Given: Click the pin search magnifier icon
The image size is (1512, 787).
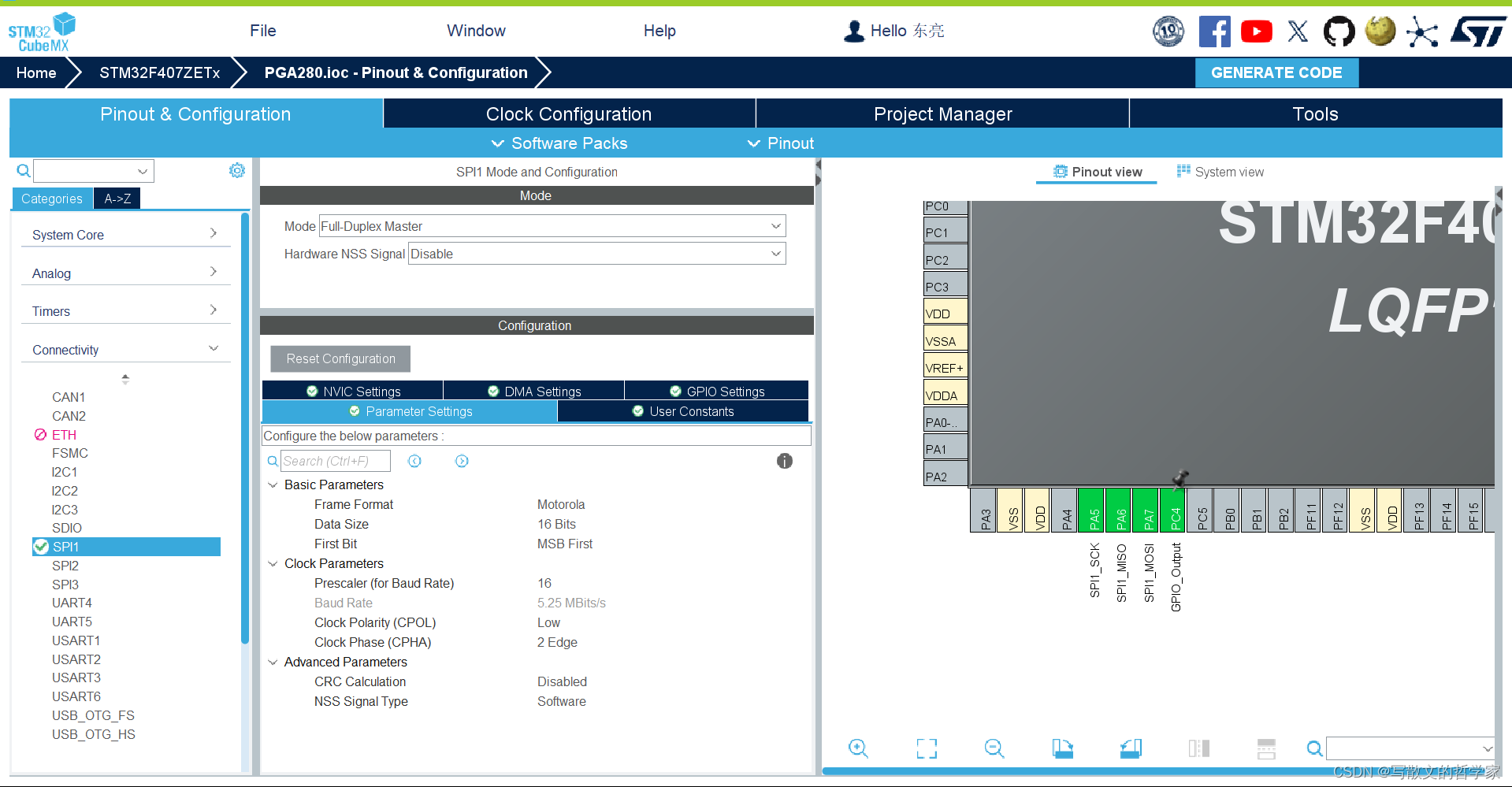Looking at the screenshot, I should point(1314,748).
